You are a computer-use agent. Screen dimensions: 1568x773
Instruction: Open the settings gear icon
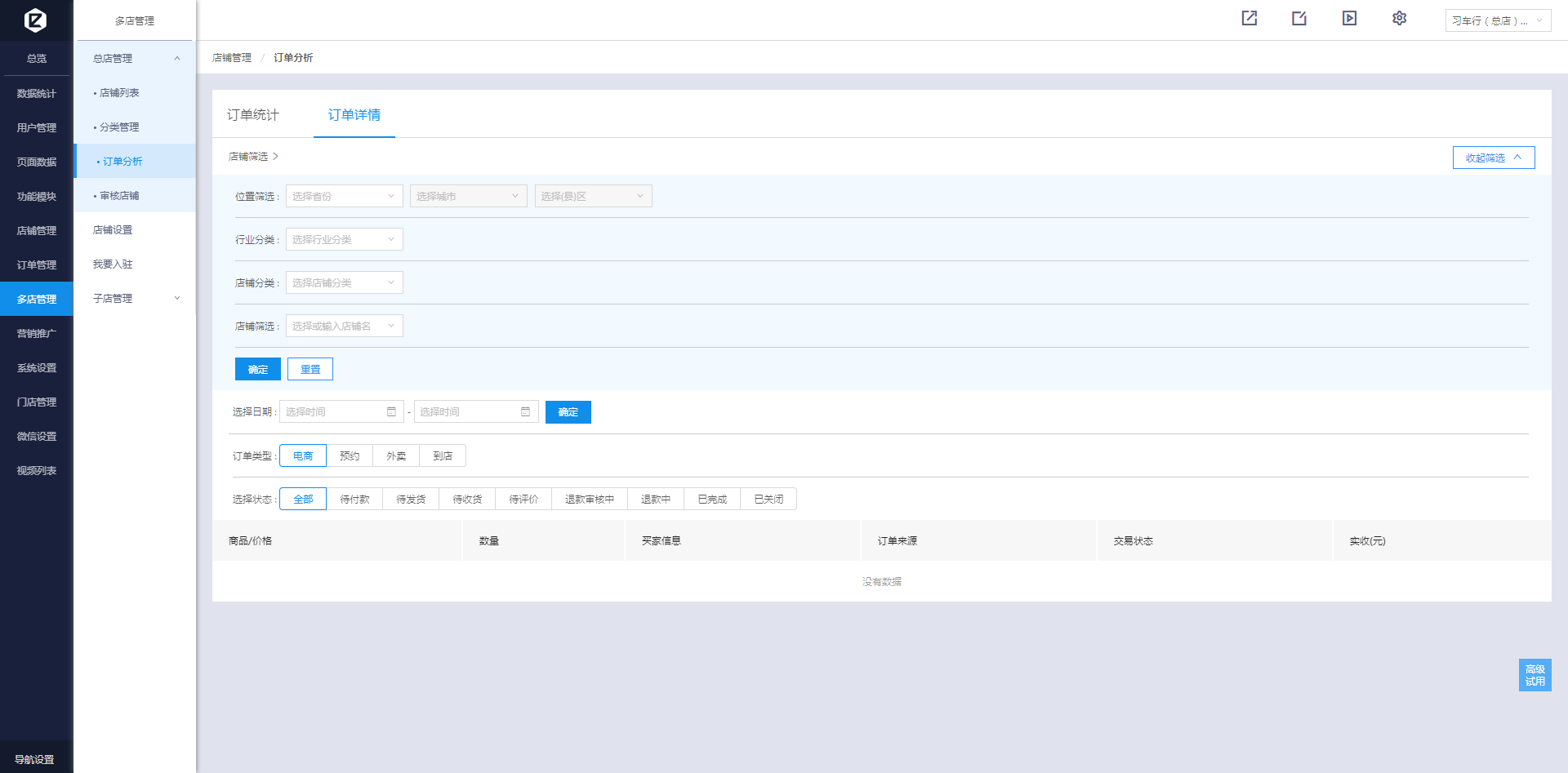[x=1399, y=19]
